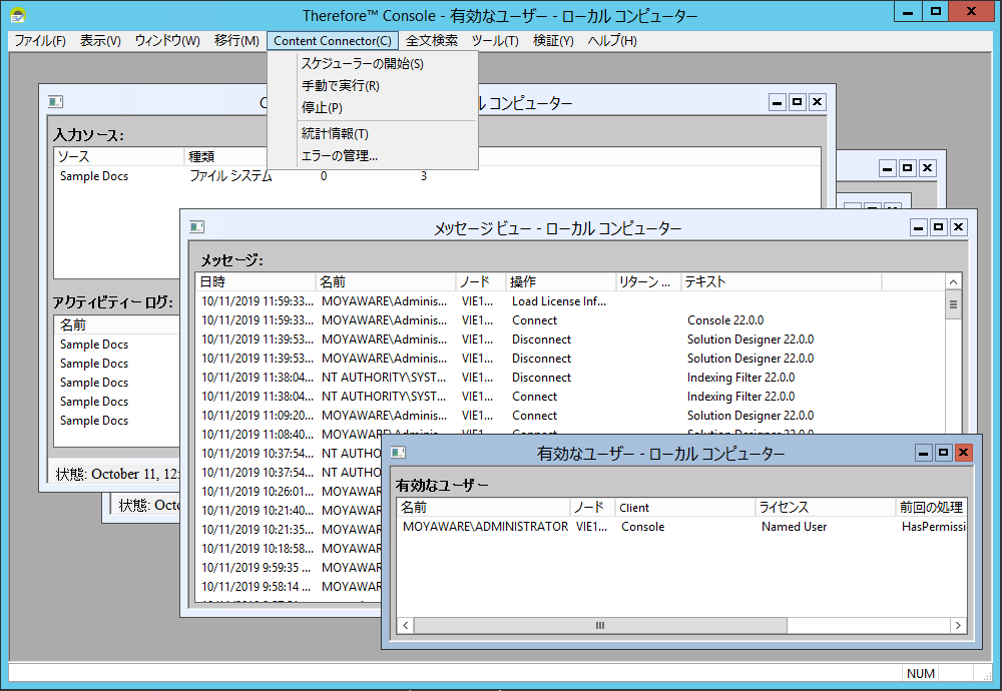Click the 種類 column header in input sources

click(225, 157)
